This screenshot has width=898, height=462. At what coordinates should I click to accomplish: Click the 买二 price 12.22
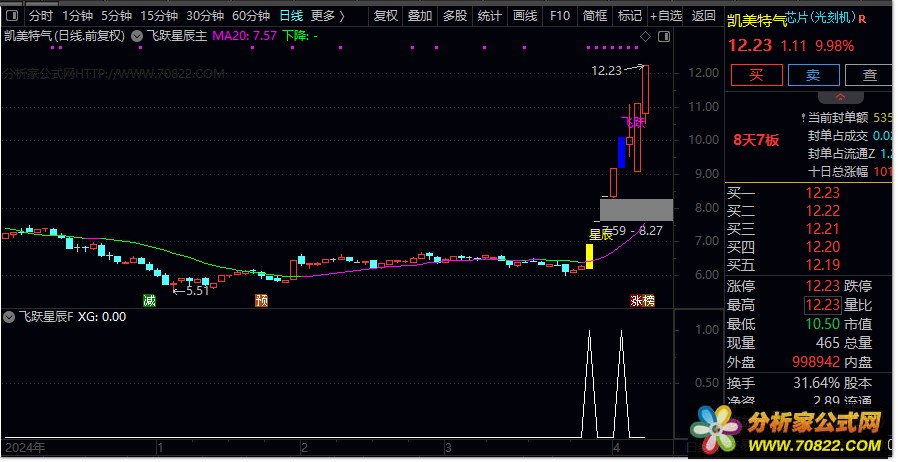click(822, 211)
